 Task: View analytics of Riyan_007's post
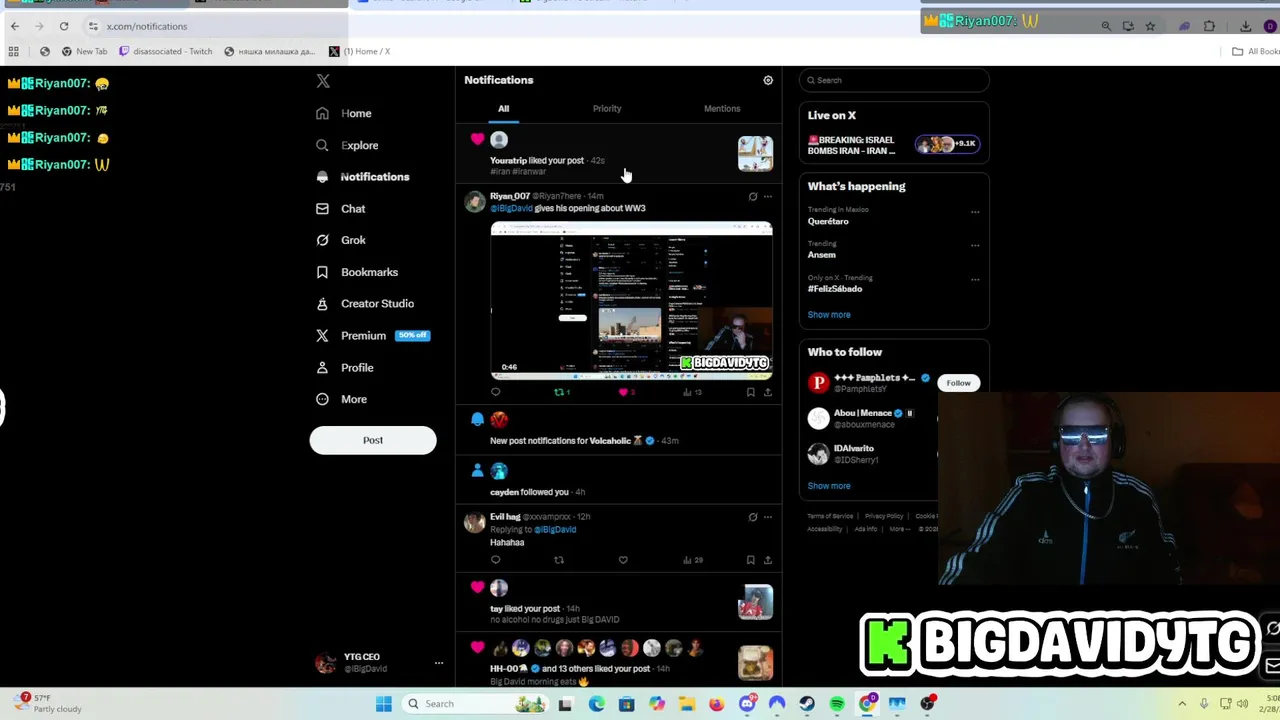(691, 393)
